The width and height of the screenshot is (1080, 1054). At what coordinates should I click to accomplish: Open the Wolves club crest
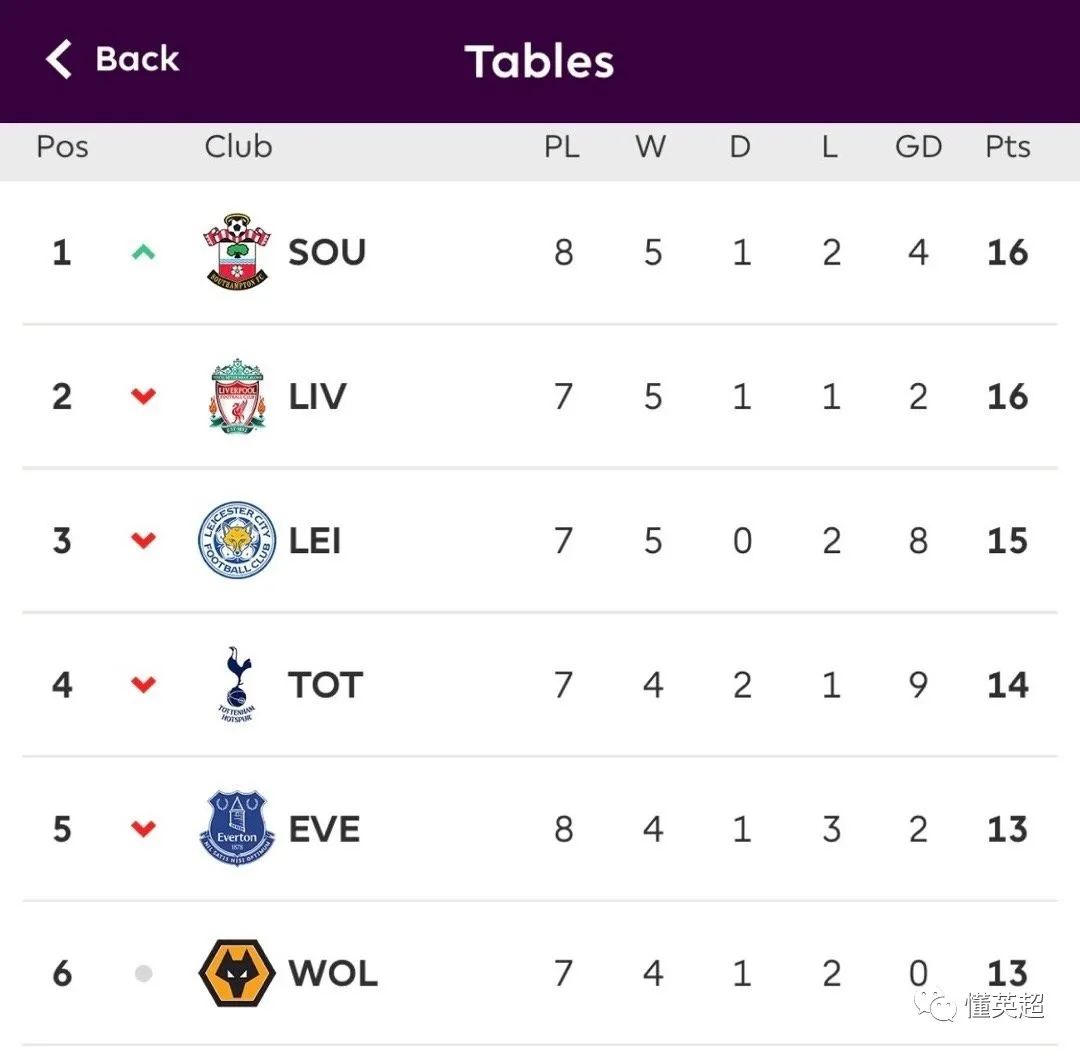(x=237, y=973)
